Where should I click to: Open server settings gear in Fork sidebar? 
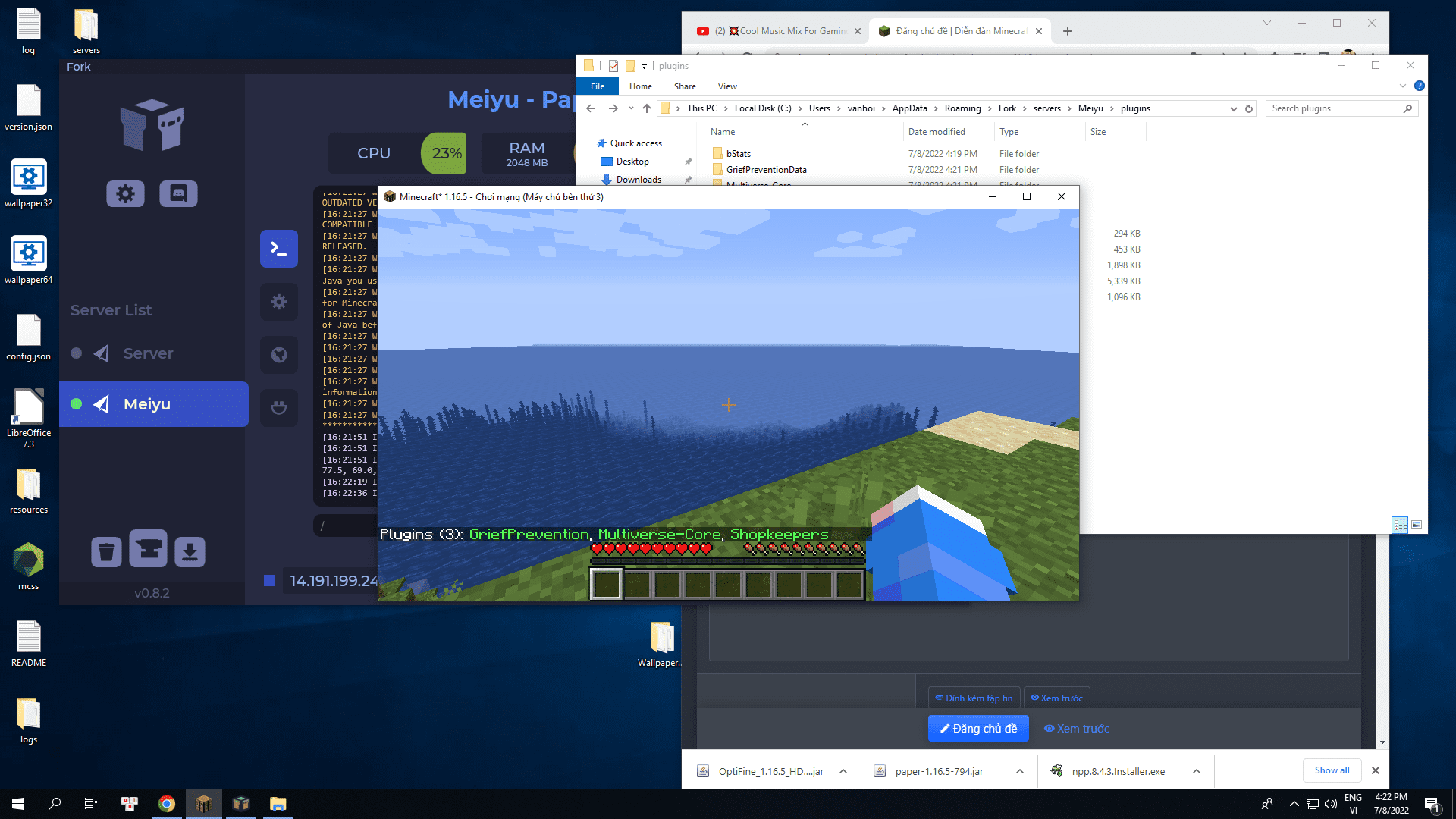click(x=278, y=302)
